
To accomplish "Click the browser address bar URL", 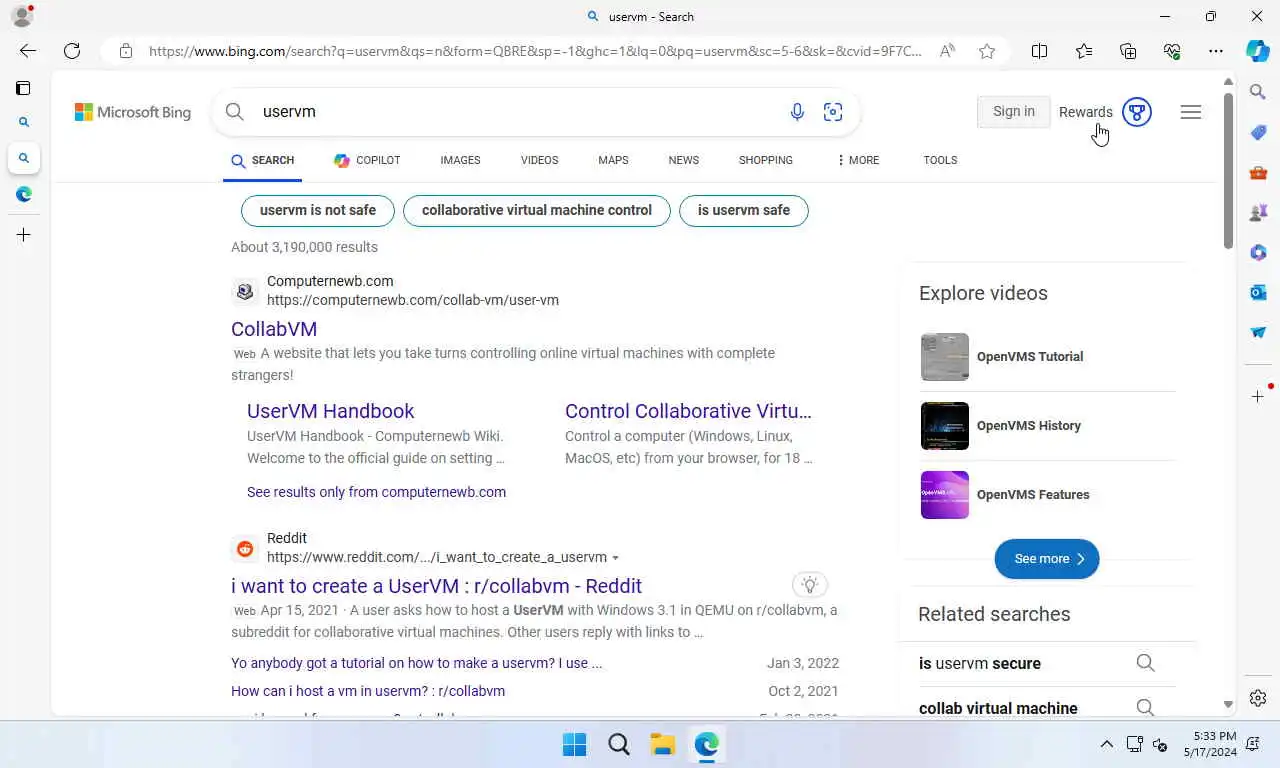I will pyautogui.click(x=535, y=51).
